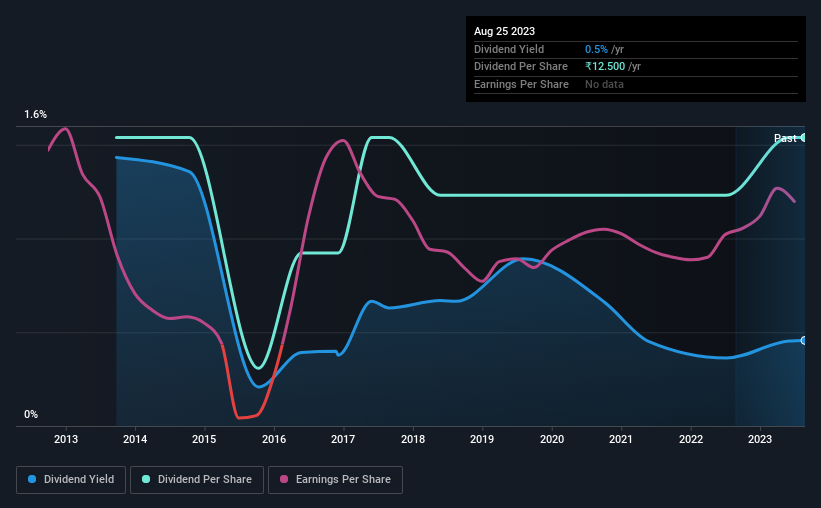
Task: Toggle the Earnings Per Share legend button
Action: tap(335, 480)
